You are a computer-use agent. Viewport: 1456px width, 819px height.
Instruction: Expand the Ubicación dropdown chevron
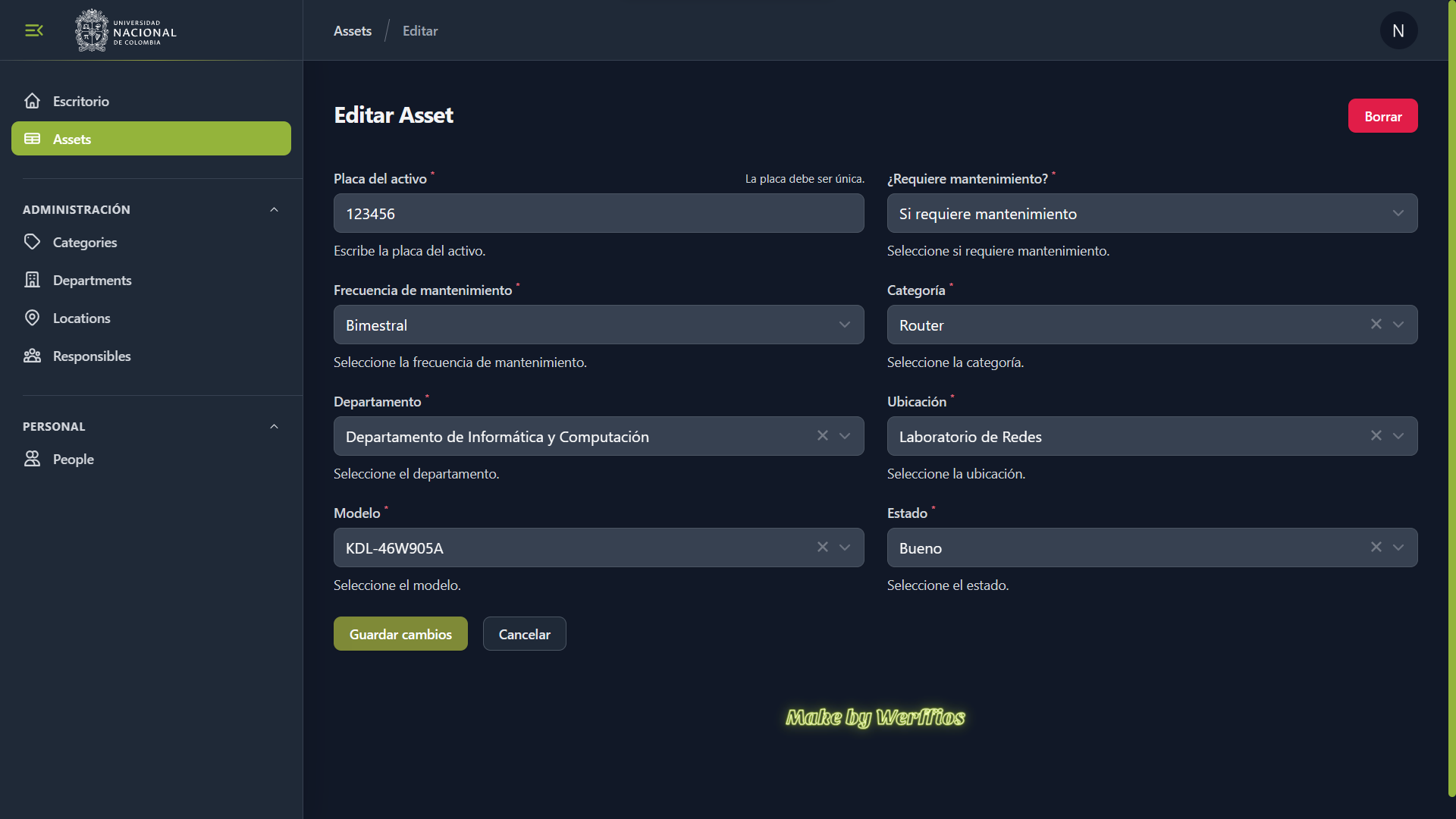(1398, 435)
